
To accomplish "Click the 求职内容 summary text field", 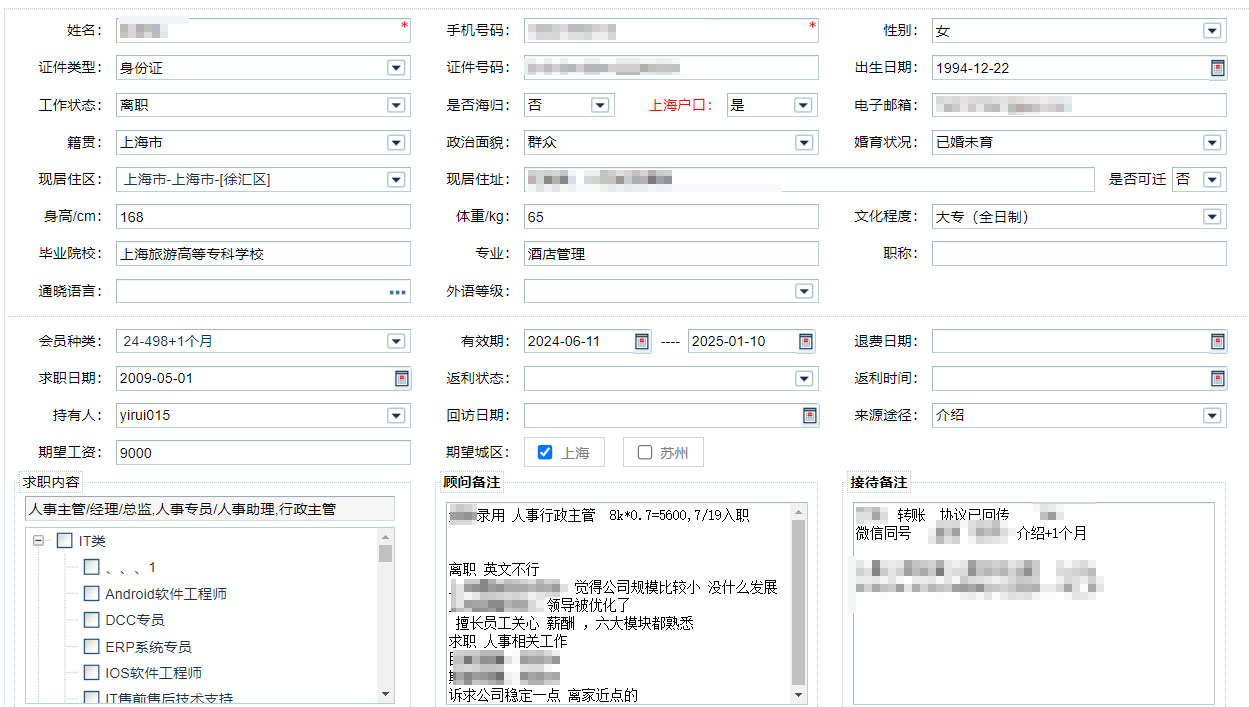I will [x=210, y=509].
